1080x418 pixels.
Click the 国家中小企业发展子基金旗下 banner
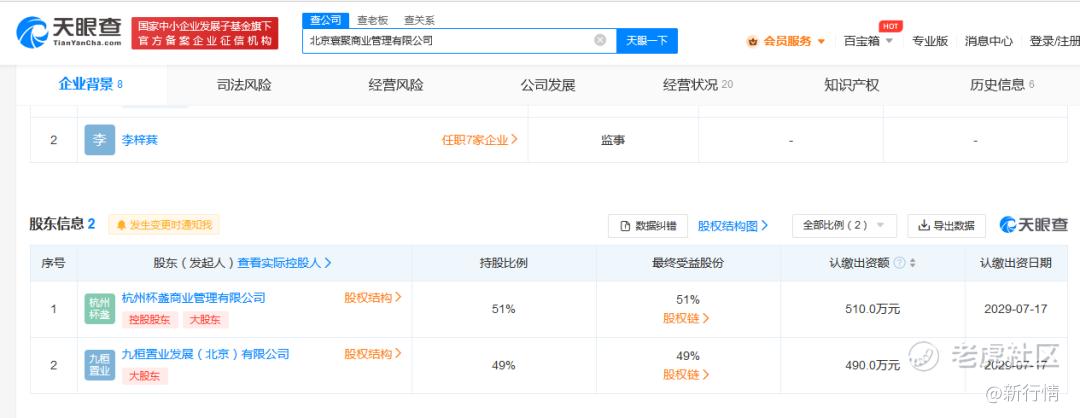(x=205, y=33)
